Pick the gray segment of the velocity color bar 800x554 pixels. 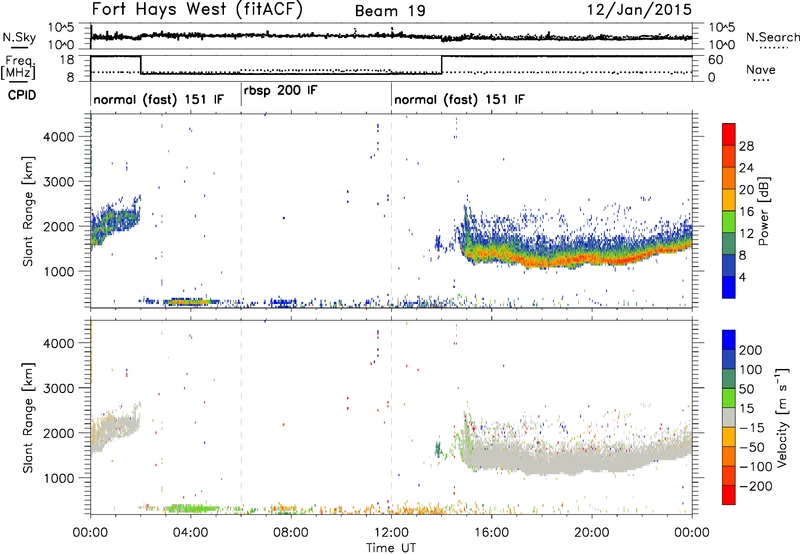729,417
